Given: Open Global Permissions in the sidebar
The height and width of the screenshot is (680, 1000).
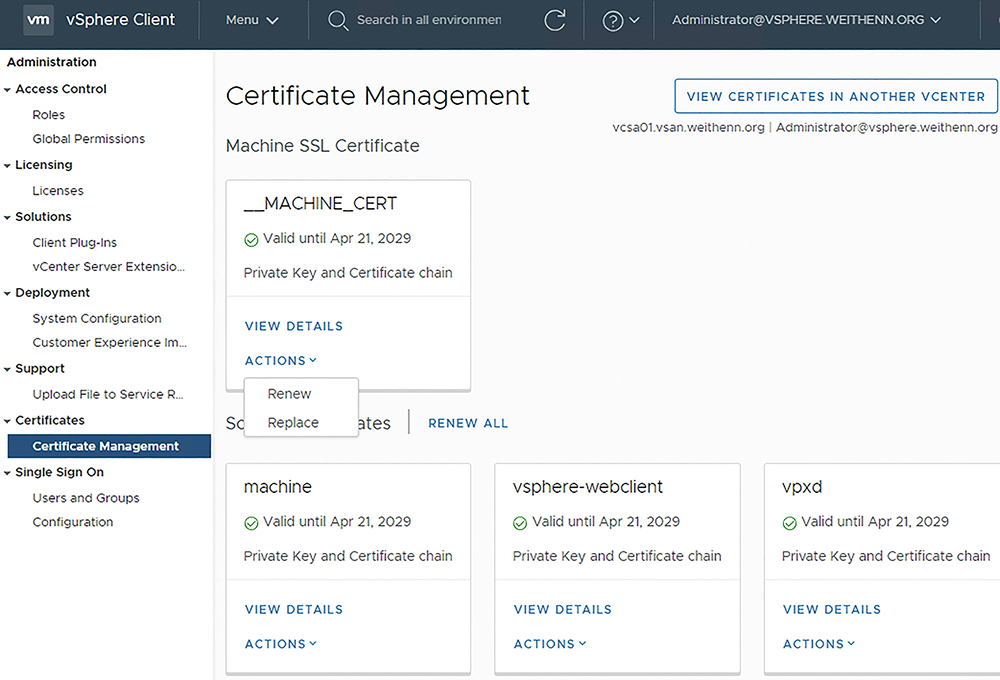Looking at the screenshot, I should click(x=89, y=139).
